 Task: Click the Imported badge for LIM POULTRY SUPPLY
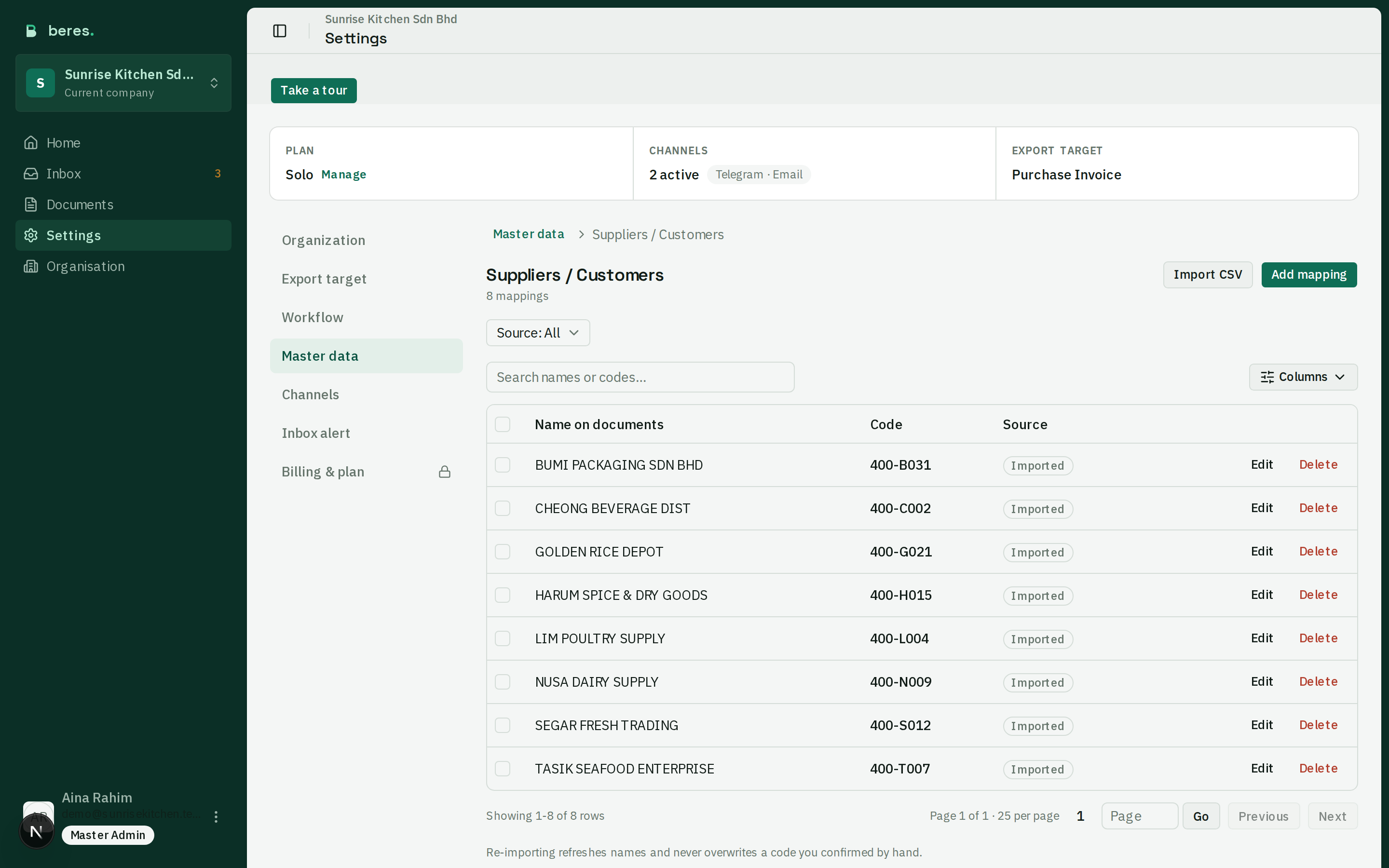click(x=1038, y=639)
